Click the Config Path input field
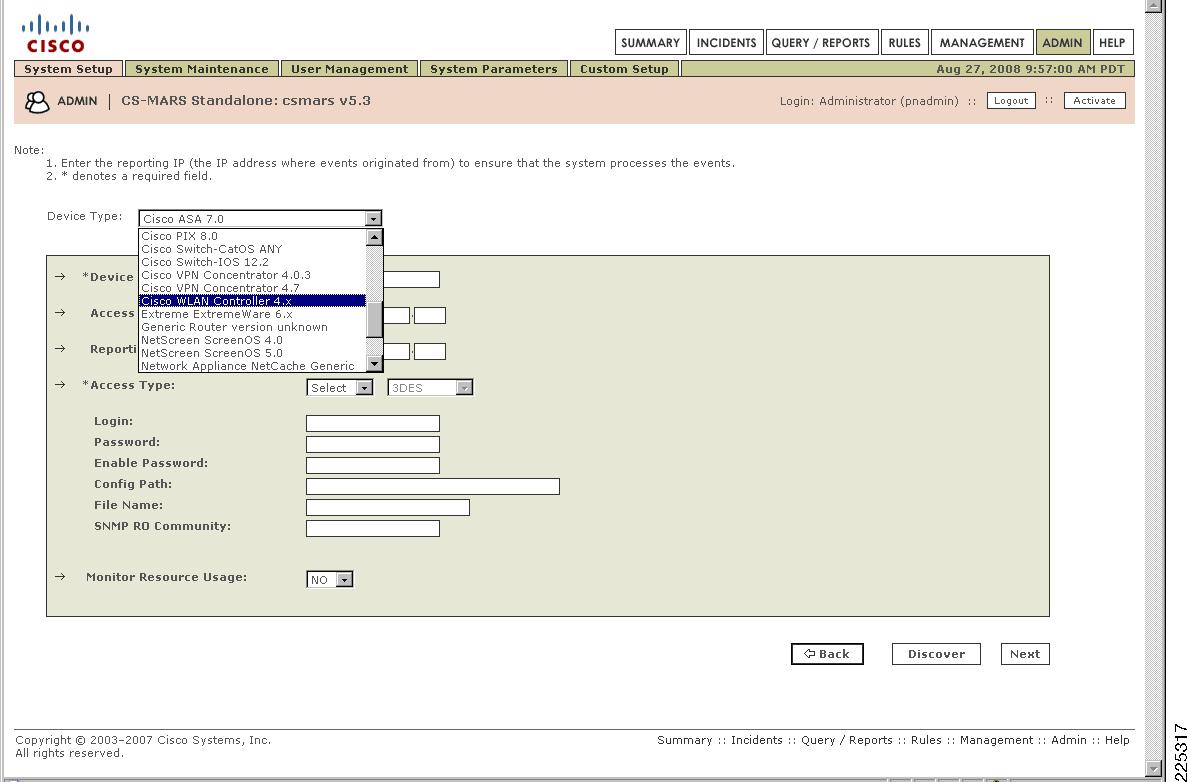The image size is (1187, 782). pos(432,486)
